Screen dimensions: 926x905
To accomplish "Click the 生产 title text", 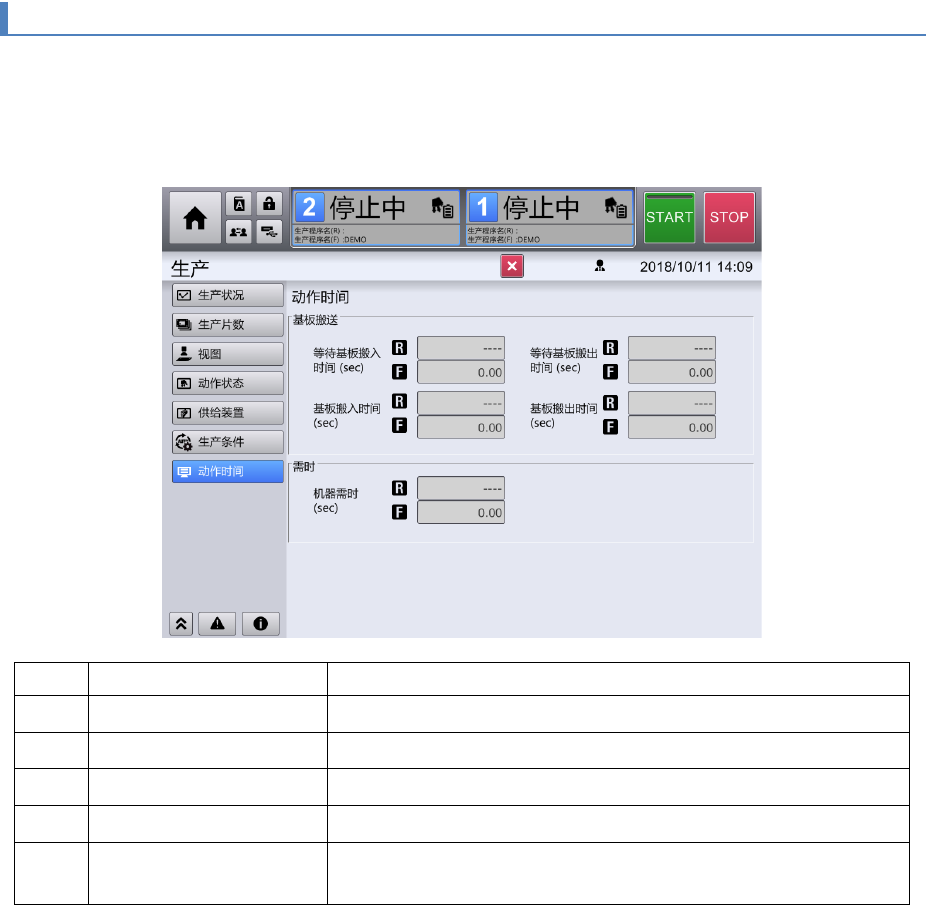I will tap(190, 268).
